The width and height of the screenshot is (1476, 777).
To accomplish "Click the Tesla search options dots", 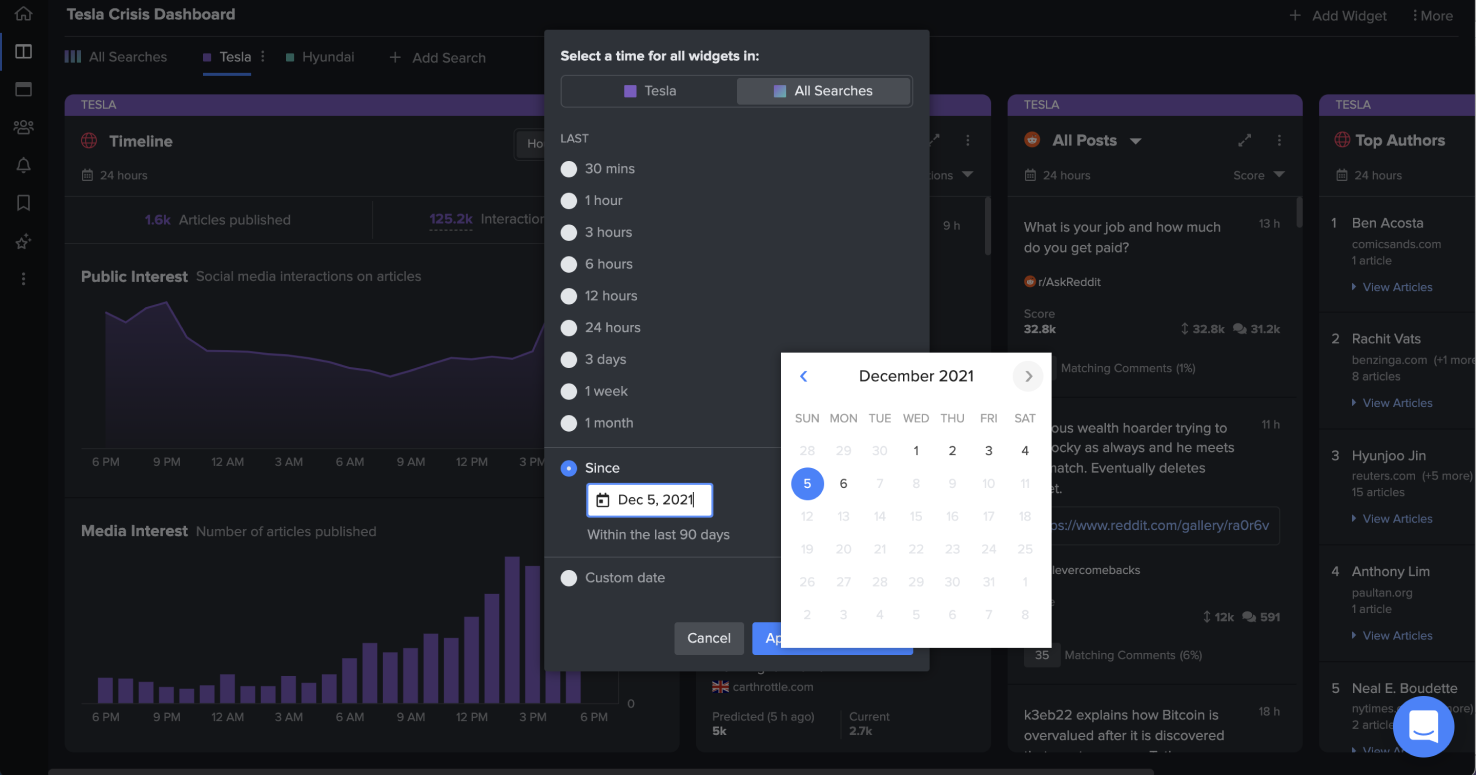I will (x=263, y=57).
